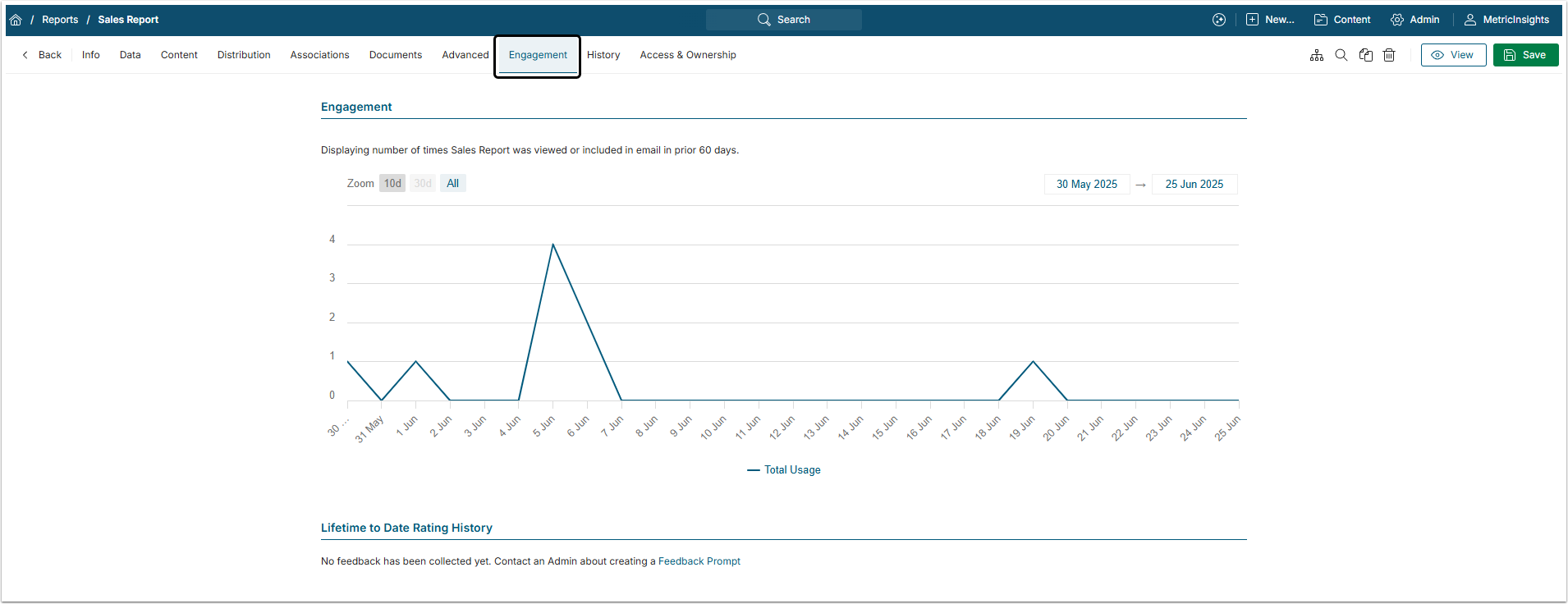
Task: Follow the Feedback Prompt link
Action: coord(699,561)
